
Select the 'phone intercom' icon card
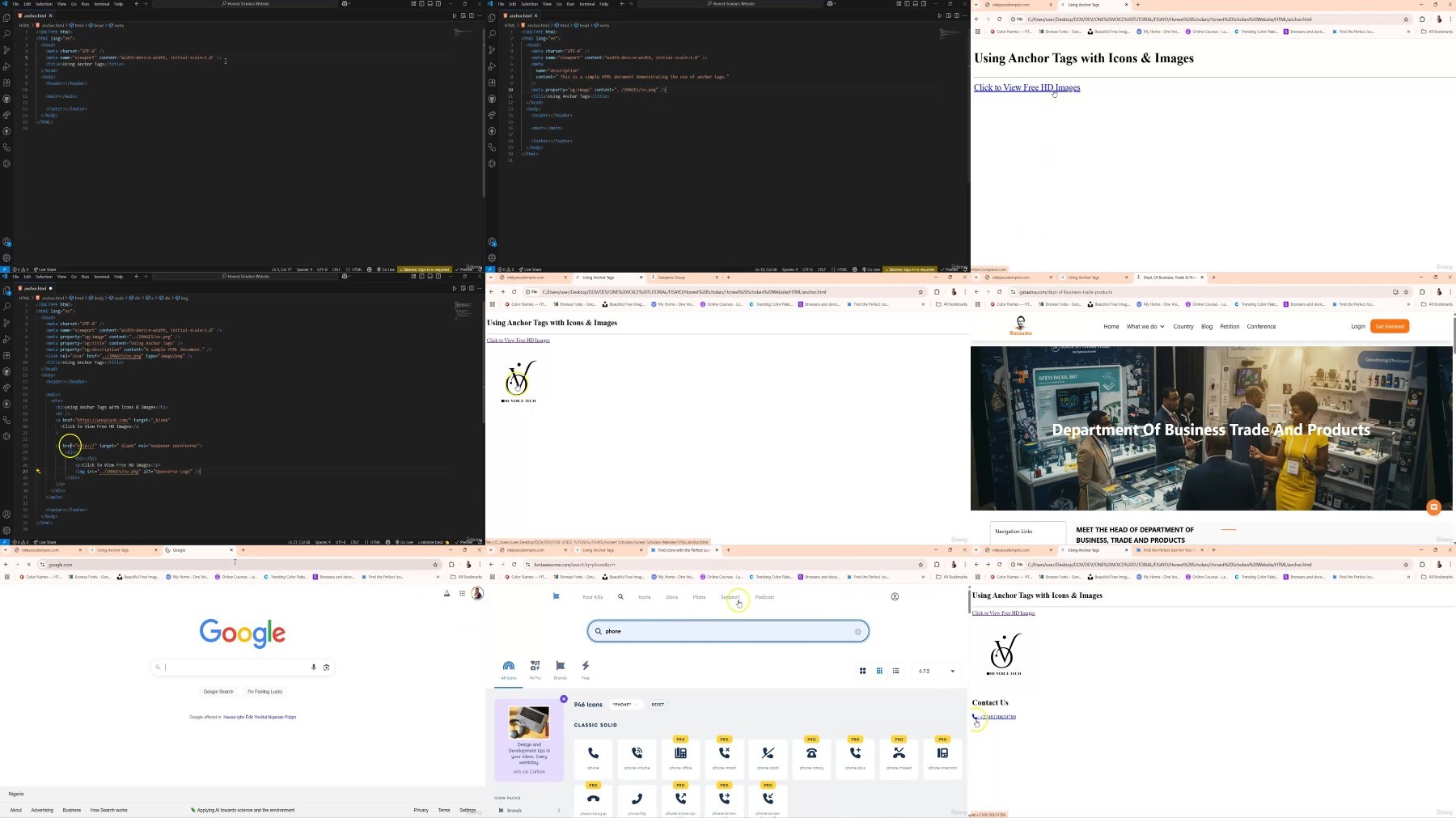pos(942,758)
